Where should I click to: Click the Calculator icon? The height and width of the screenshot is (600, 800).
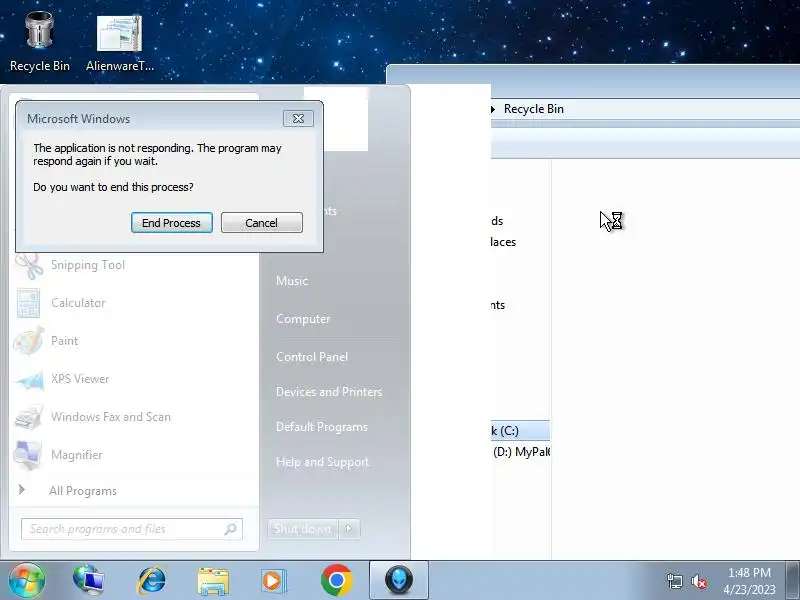tap(29, 303)
